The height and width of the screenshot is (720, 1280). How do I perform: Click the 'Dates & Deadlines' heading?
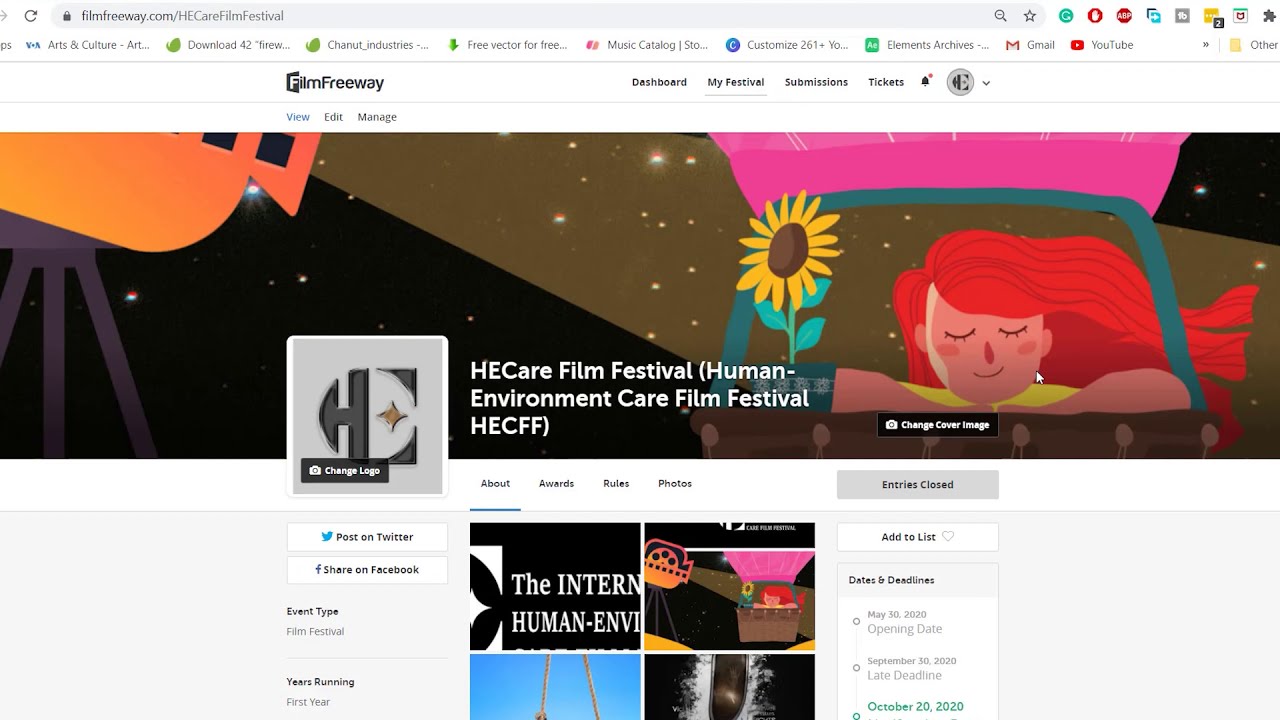pyautogui.click(x=891, y=580)
